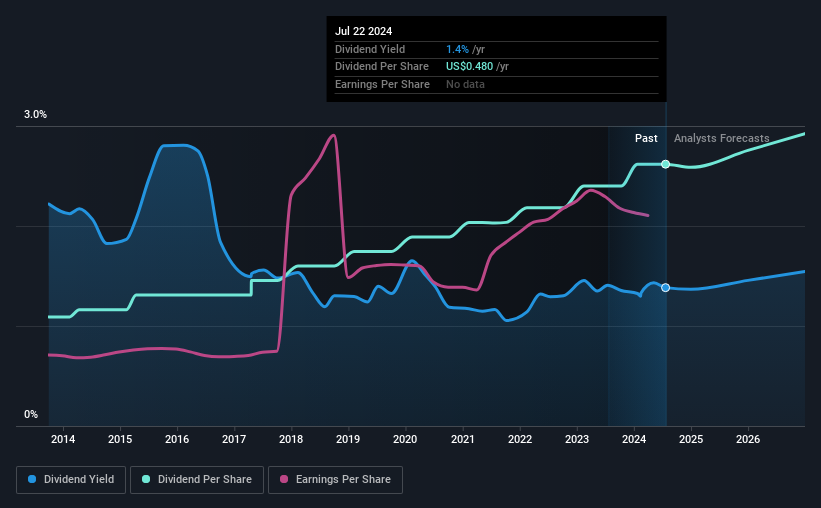Image resolution: width=821 pixels, height=508 pixels.
Task: Click the 2018 x-axis label
Action: (x=291, y=439)
